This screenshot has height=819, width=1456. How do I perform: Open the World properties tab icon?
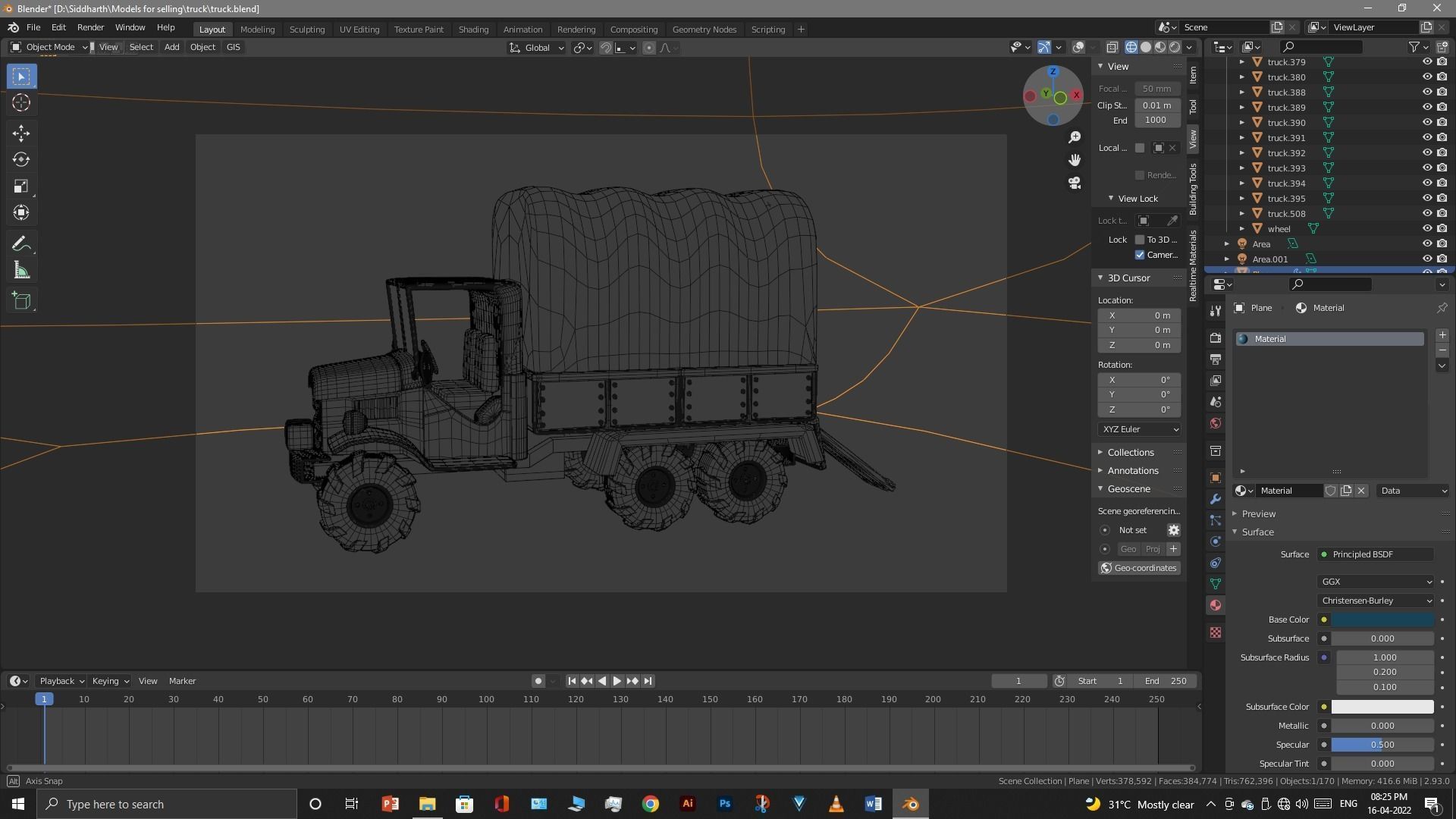pos(1216,423)
